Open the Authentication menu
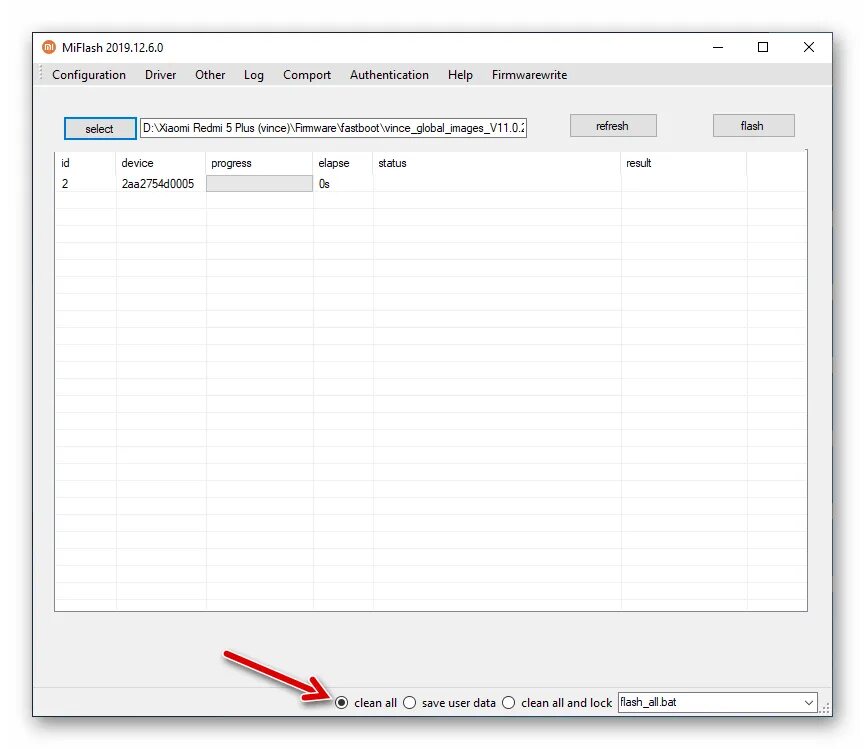 [389, 75]
